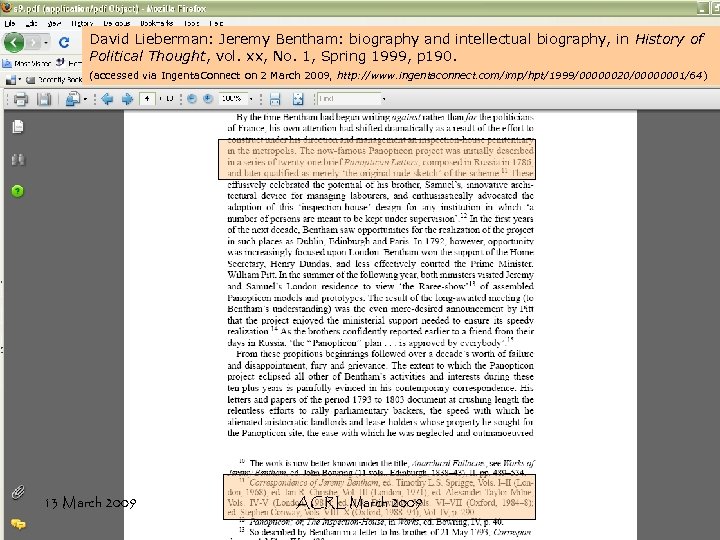
Task: Open the History menu
Action: coord(82,23)
